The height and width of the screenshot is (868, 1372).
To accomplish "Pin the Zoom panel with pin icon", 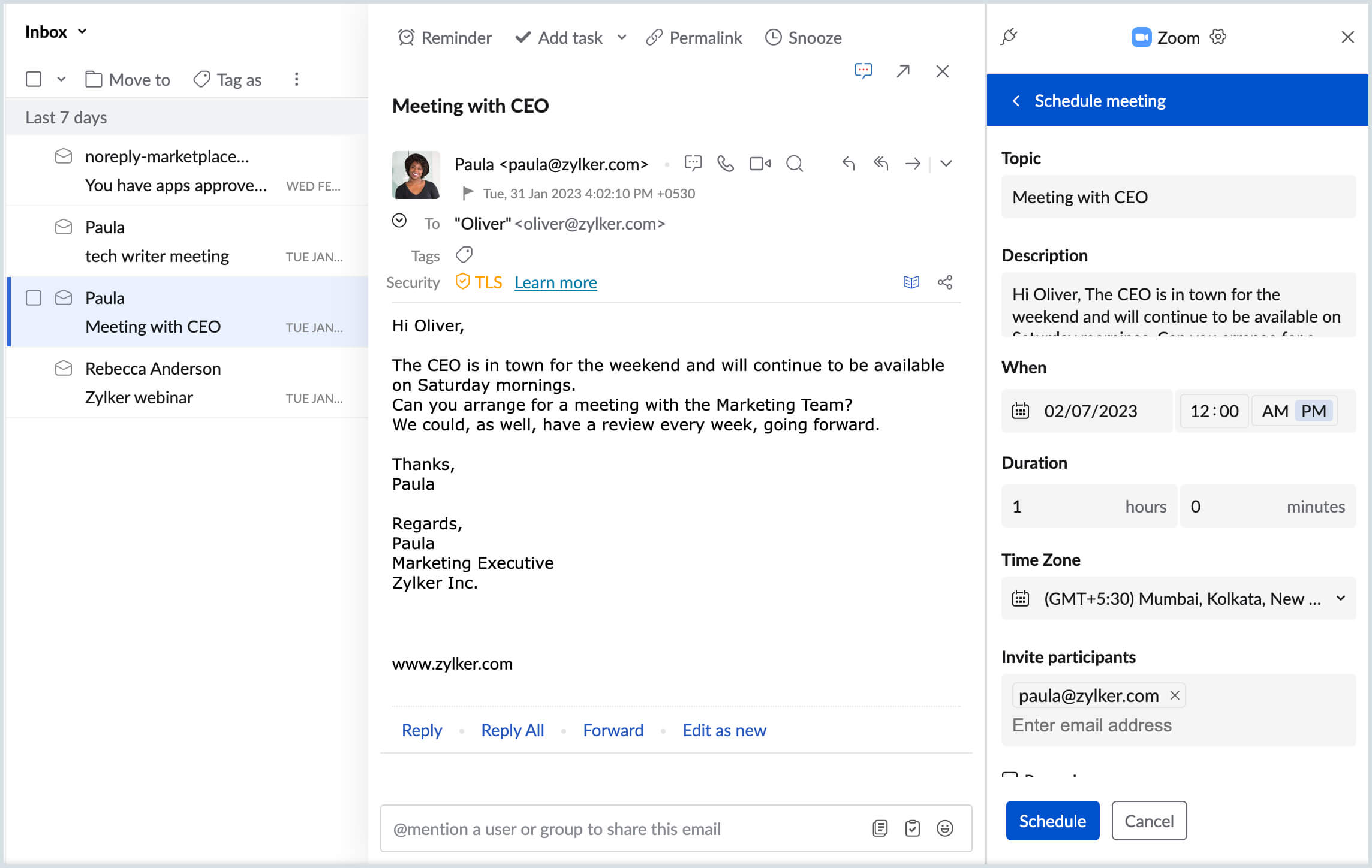I will 1009,37.
